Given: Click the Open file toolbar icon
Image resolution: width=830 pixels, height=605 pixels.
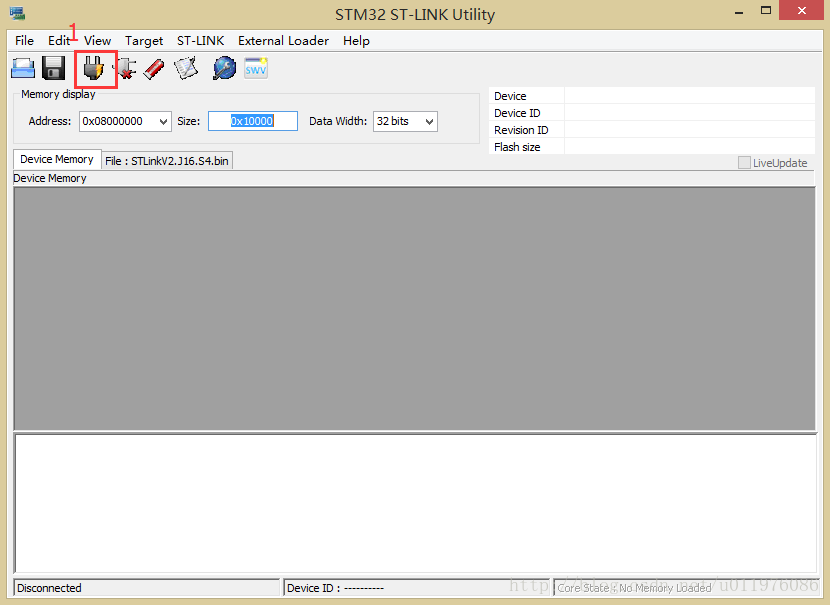Looking at the screenshot, I should 23,68.
